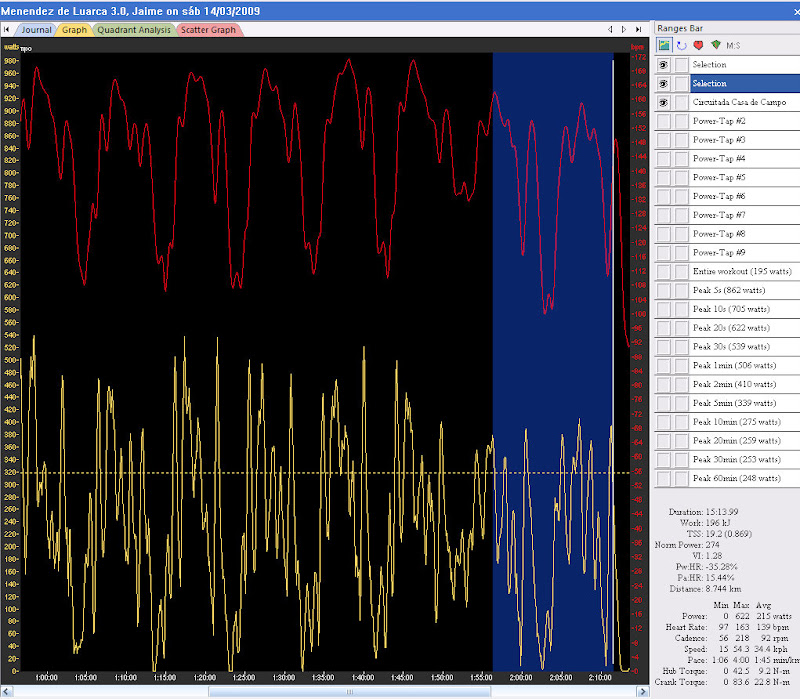The width and height of the screenshot is (800, 699).
Task: Enable visibility for Peak 20min range
Action: click(x=663, y=441)
